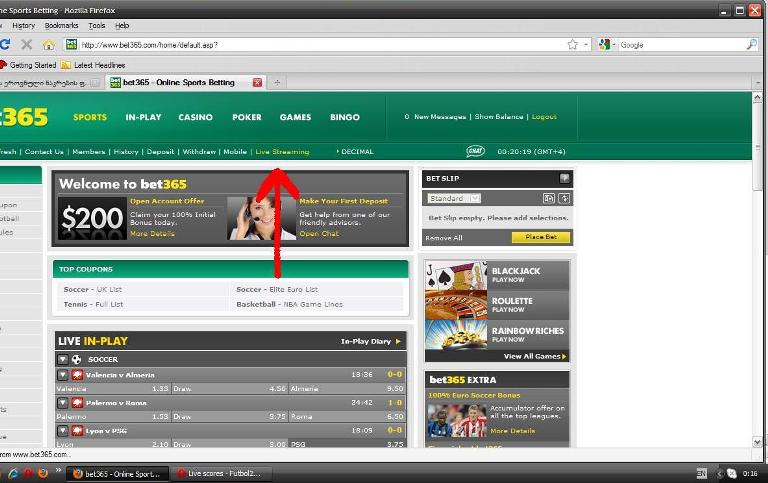Bet on Valencia at 1.33 odds
Viewport: 768px width, 483px height.
pos(113,388)
